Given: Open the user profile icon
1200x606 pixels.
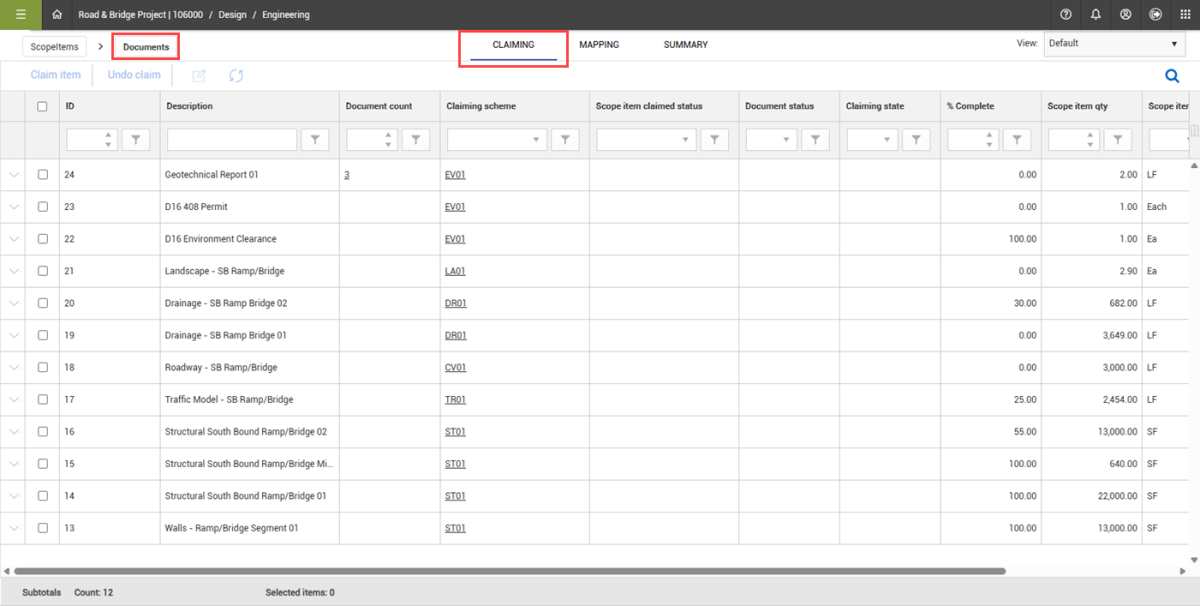Looking at the screenshot, I should (1126, 15).
